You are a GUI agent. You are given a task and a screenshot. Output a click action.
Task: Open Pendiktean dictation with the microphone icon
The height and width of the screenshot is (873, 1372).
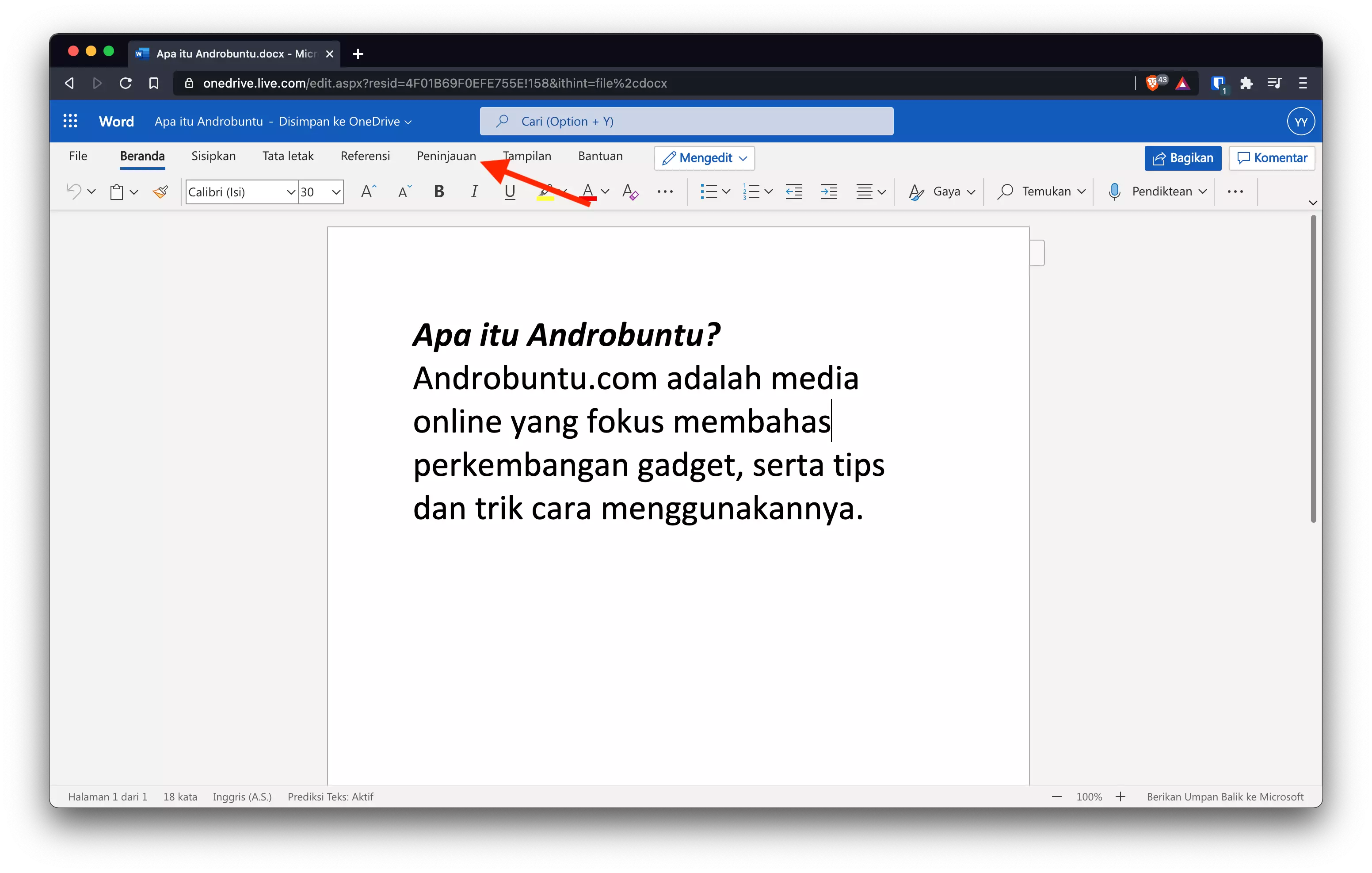click(1114, 191)
